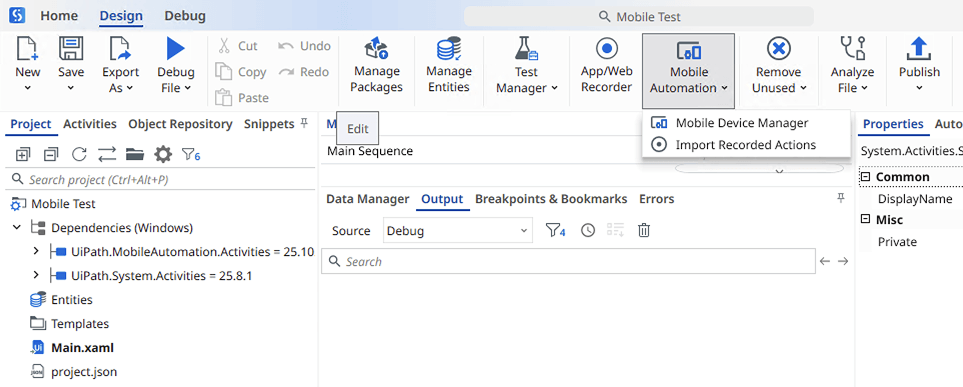Screen dimensions: 963x387
Task: Select Mobile Device Manager menu item
Action: pyautogui.click(x=745, y=123)
